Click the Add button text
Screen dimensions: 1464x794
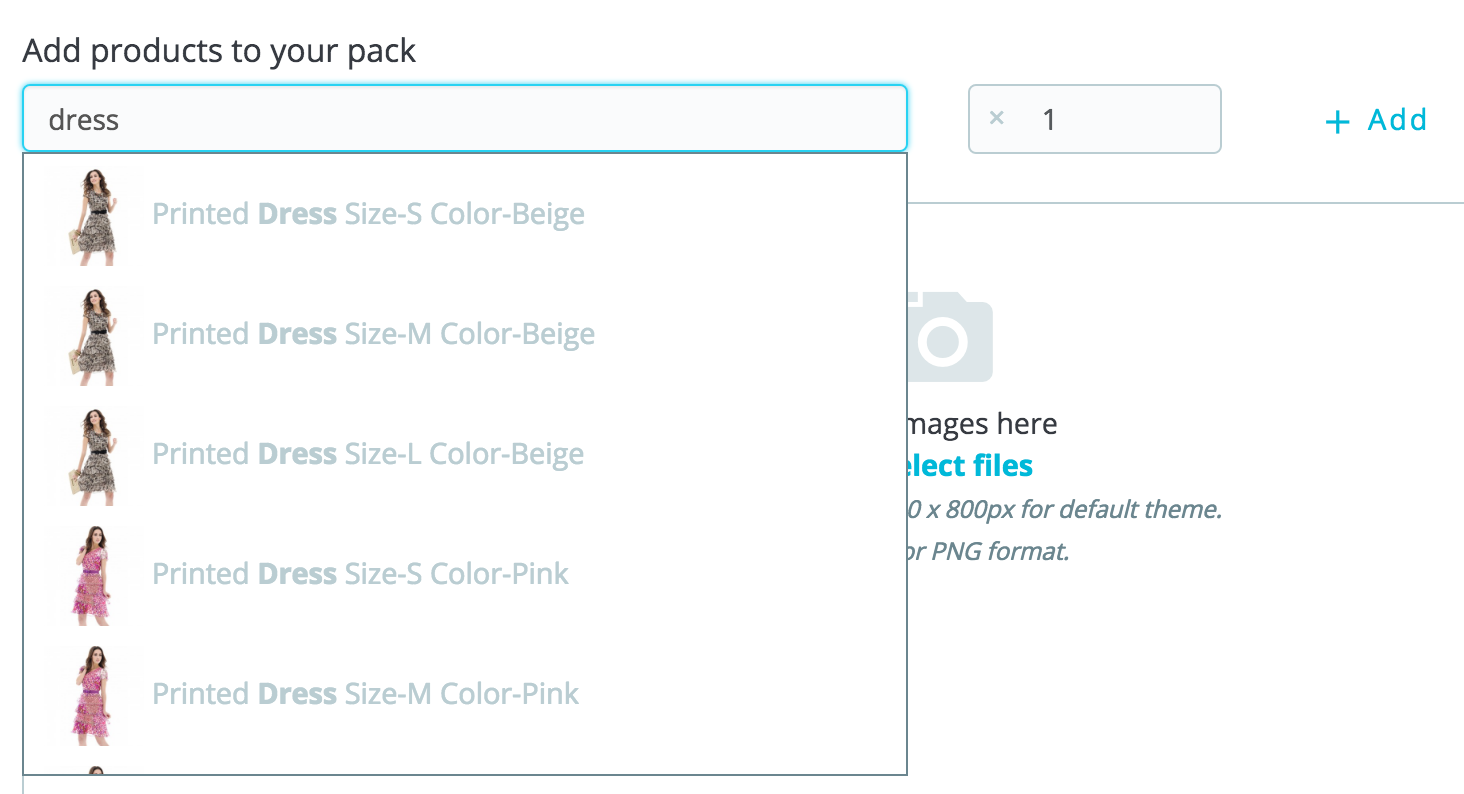[x=1397, y=120]
